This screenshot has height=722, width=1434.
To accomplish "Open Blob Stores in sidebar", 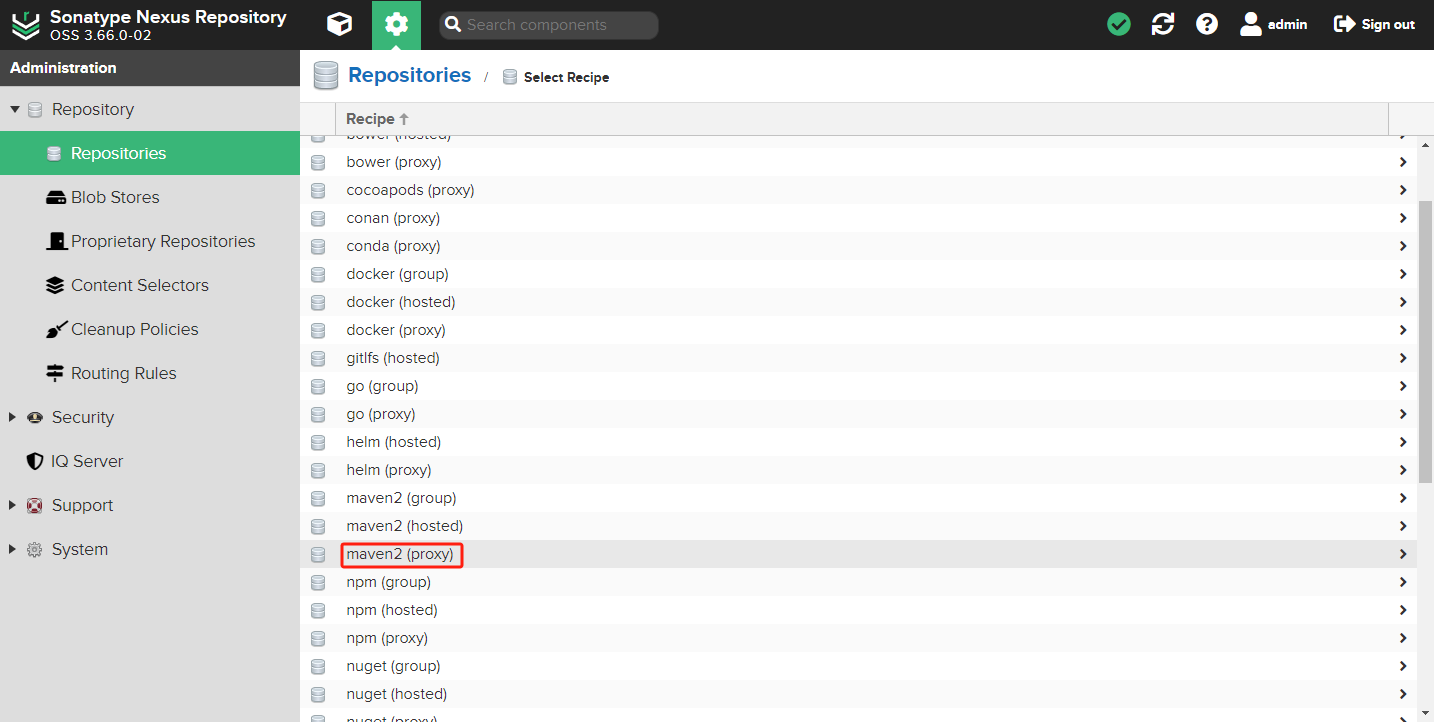I will tap(150, 197).
